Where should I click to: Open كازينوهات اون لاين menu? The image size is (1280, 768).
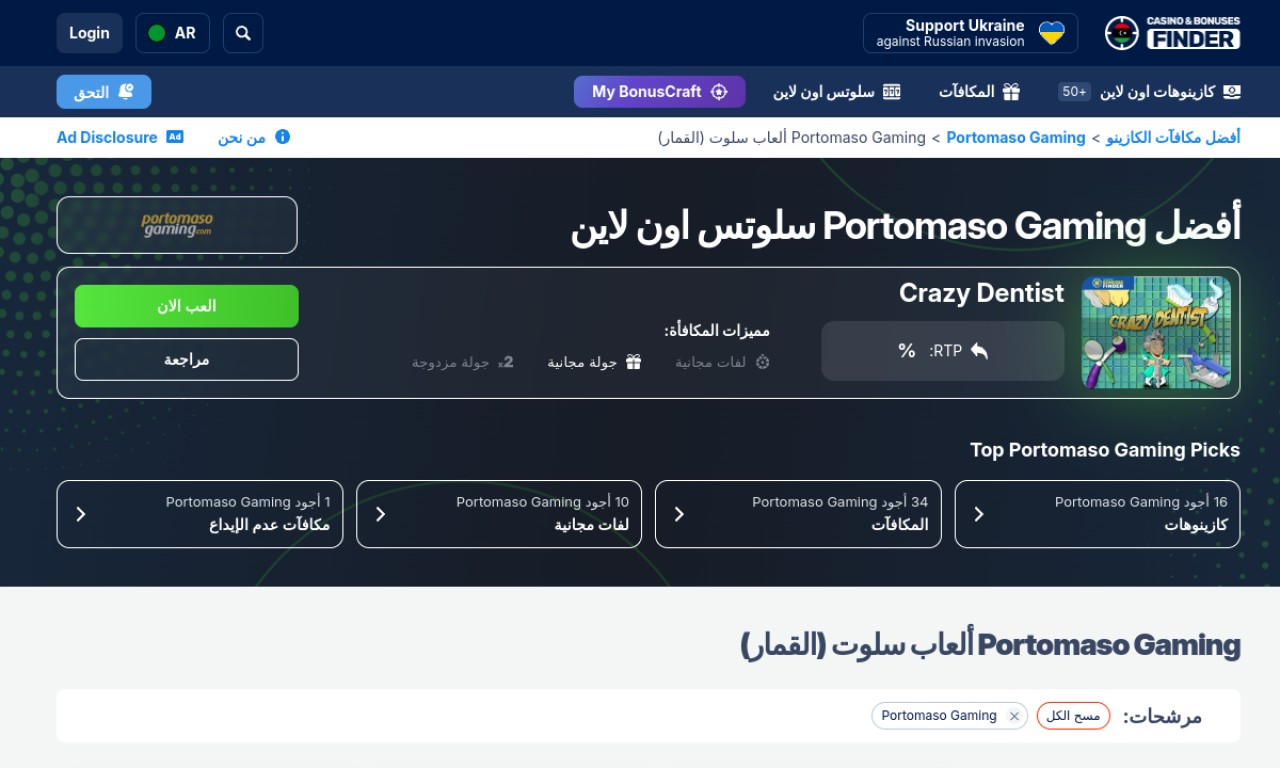pyautogui.click(x=1170, y=92)
